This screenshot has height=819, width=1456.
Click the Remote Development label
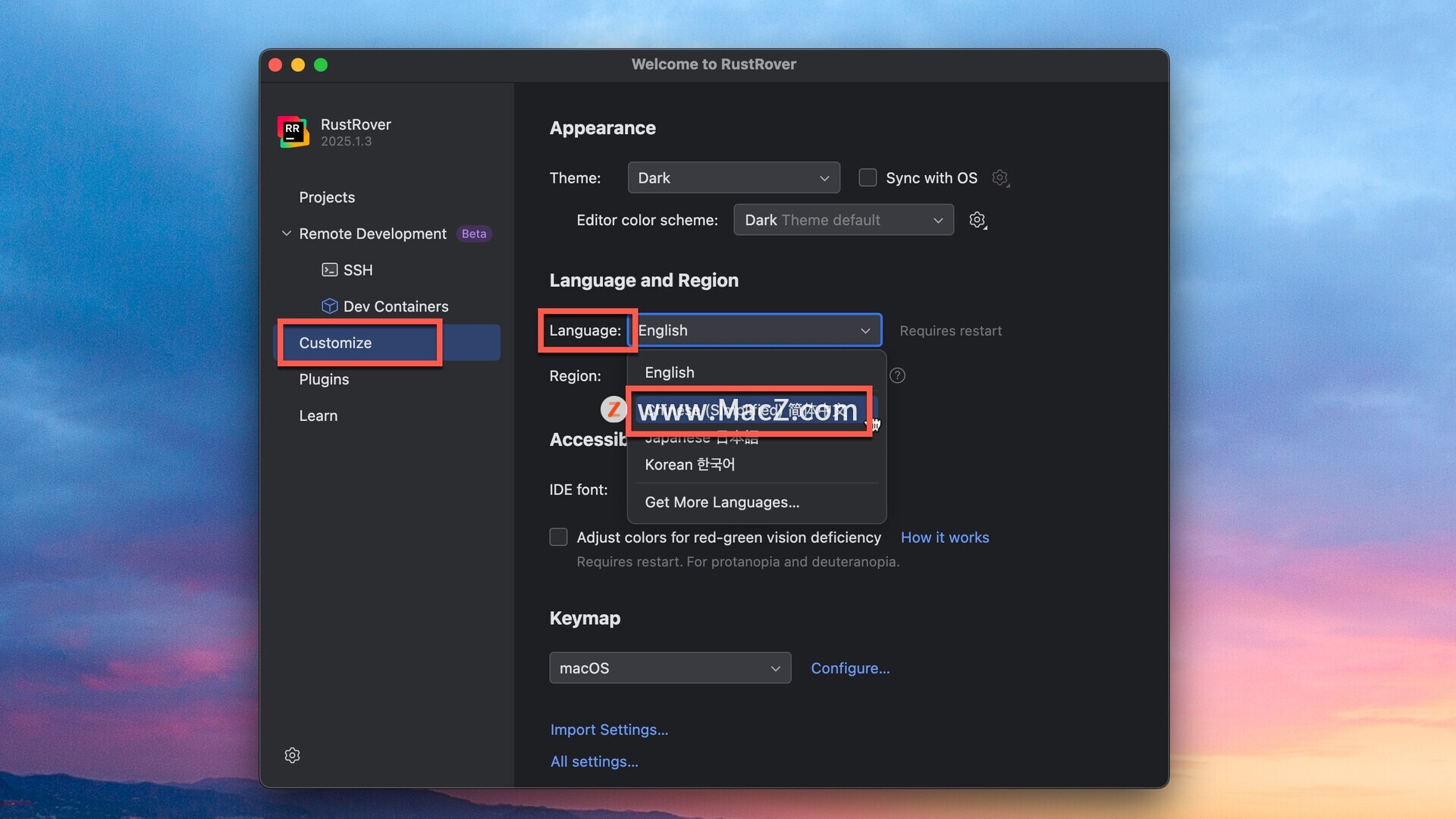pos(372,234)
